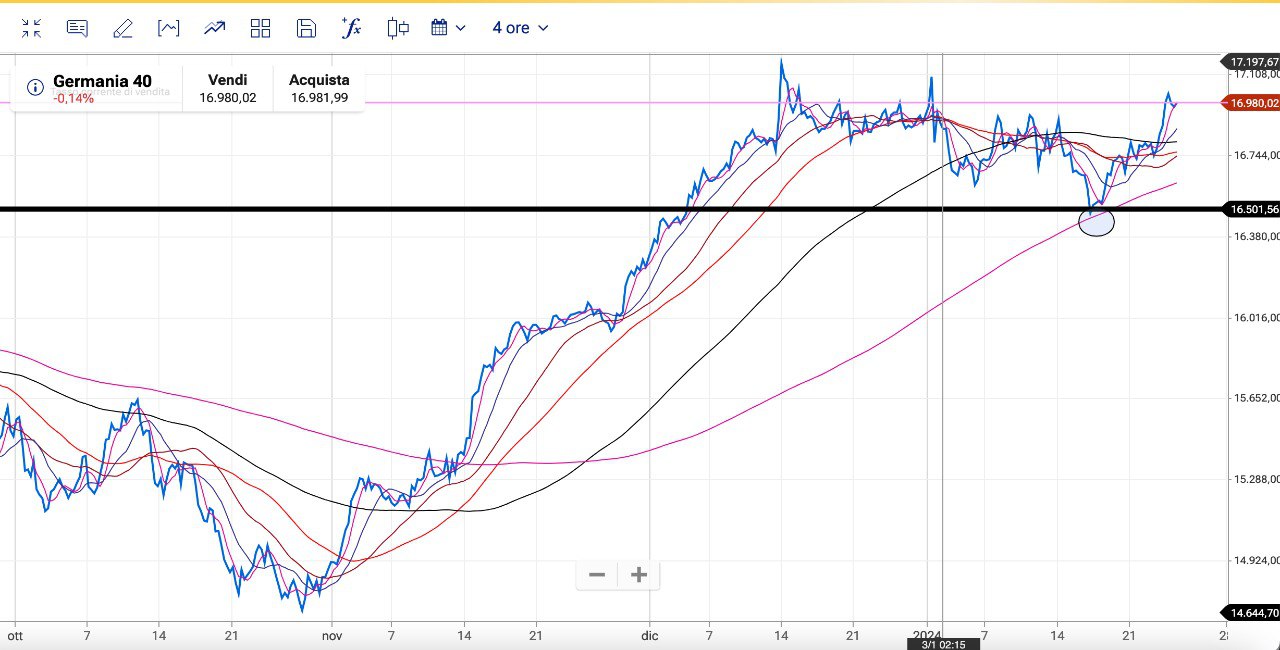Click the 3/1 02:15 time marker label
The image size is (1280, 650).
tap(942, 645)
